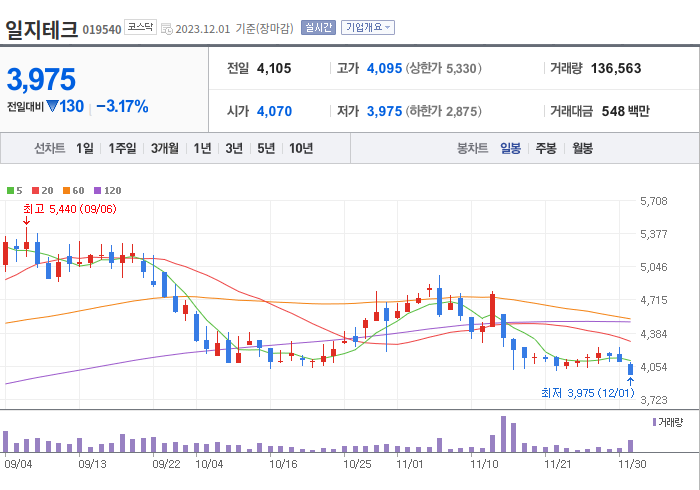Click the calendar icon beside the date
The width and height of the screenshot is (700, 490).
pyautogui.click(x=167, y=29)
